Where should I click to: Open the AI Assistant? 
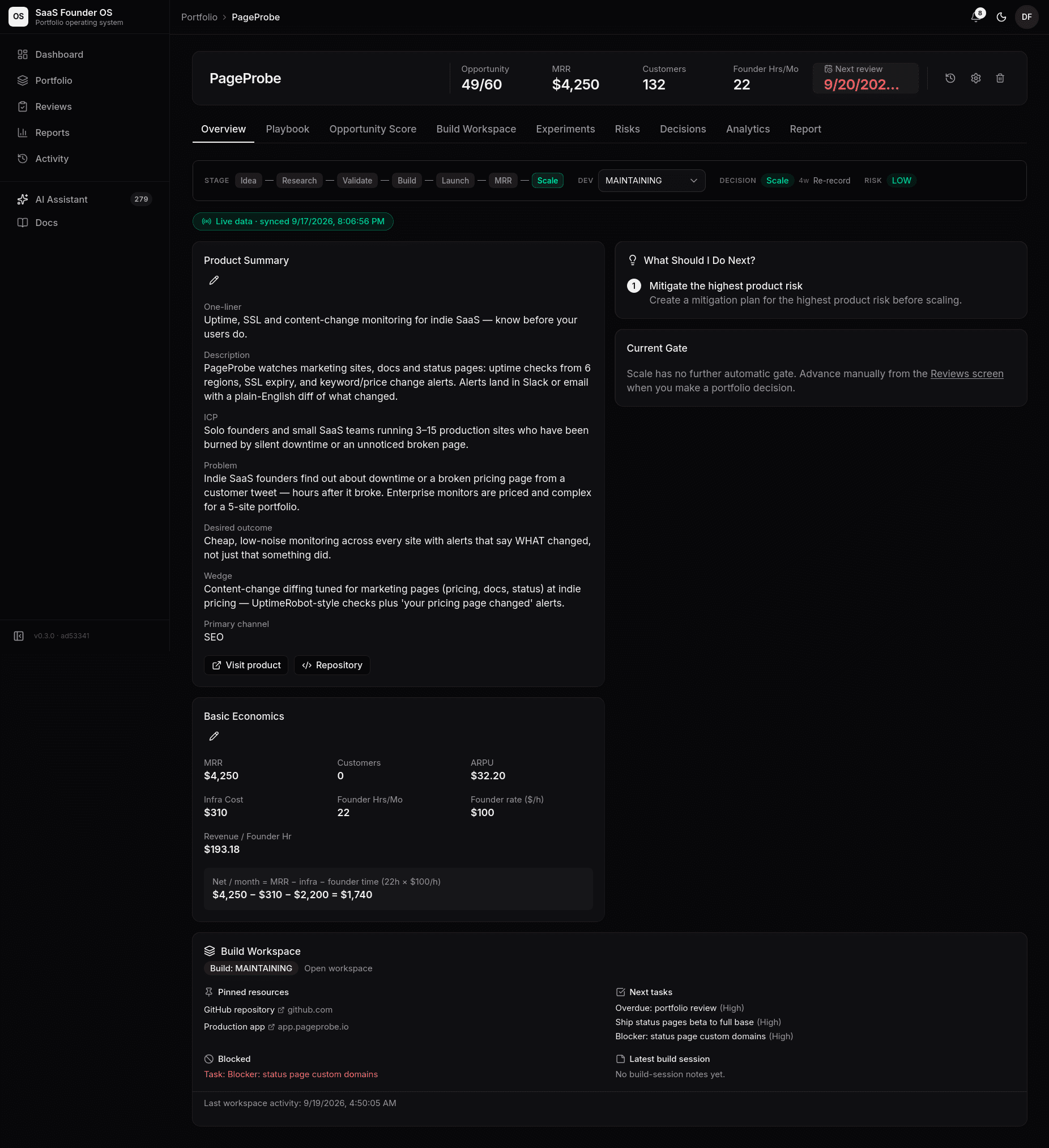coord(84,199)
